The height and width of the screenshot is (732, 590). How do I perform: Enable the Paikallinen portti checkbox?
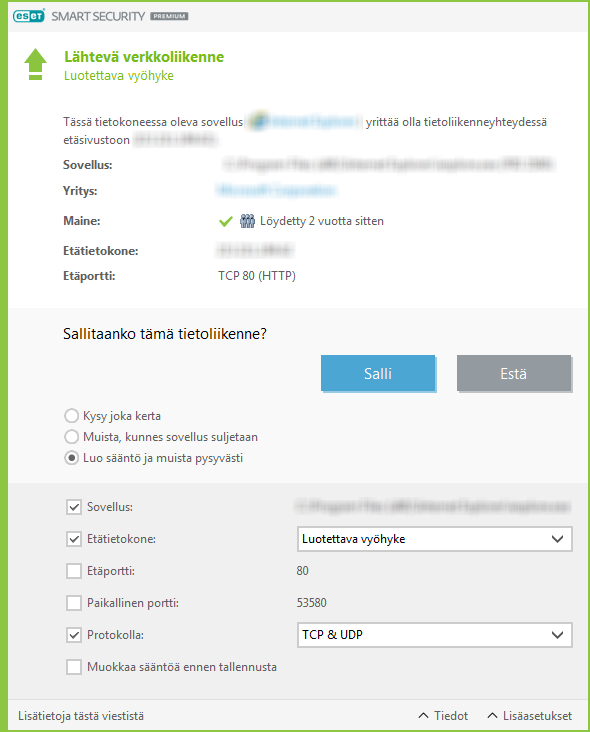pyautogui.click(x=74, y=603)
